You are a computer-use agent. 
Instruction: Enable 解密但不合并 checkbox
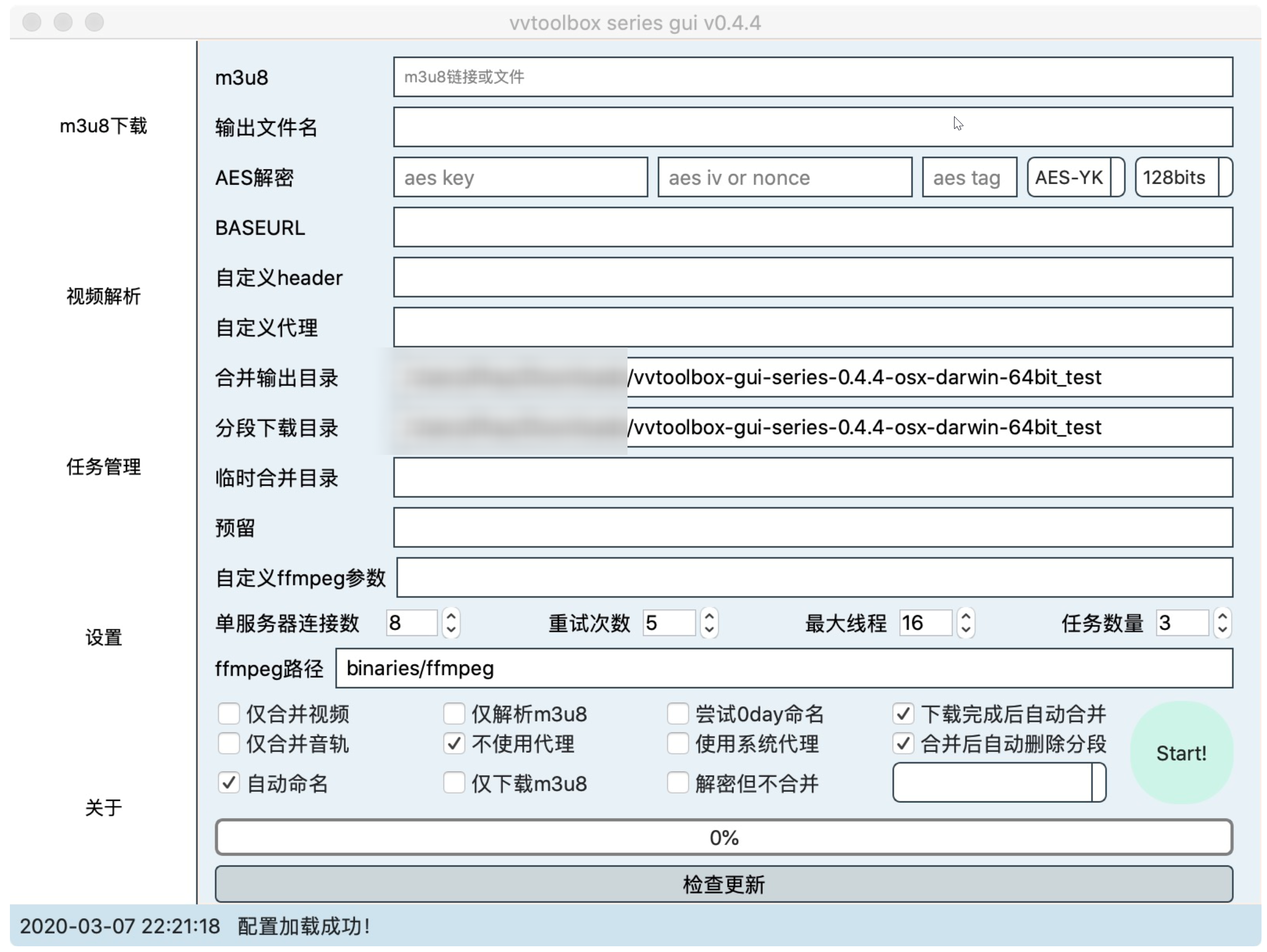(x=678, y=782)
